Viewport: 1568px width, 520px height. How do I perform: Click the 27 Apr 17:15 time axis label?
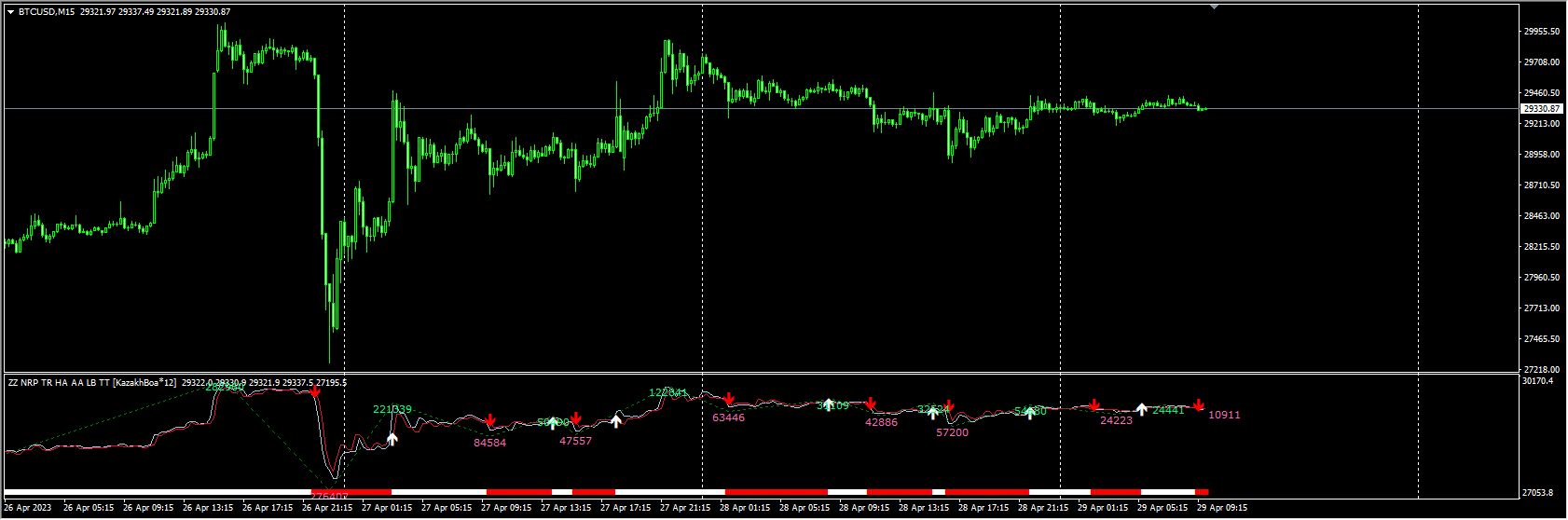point(626,508)
